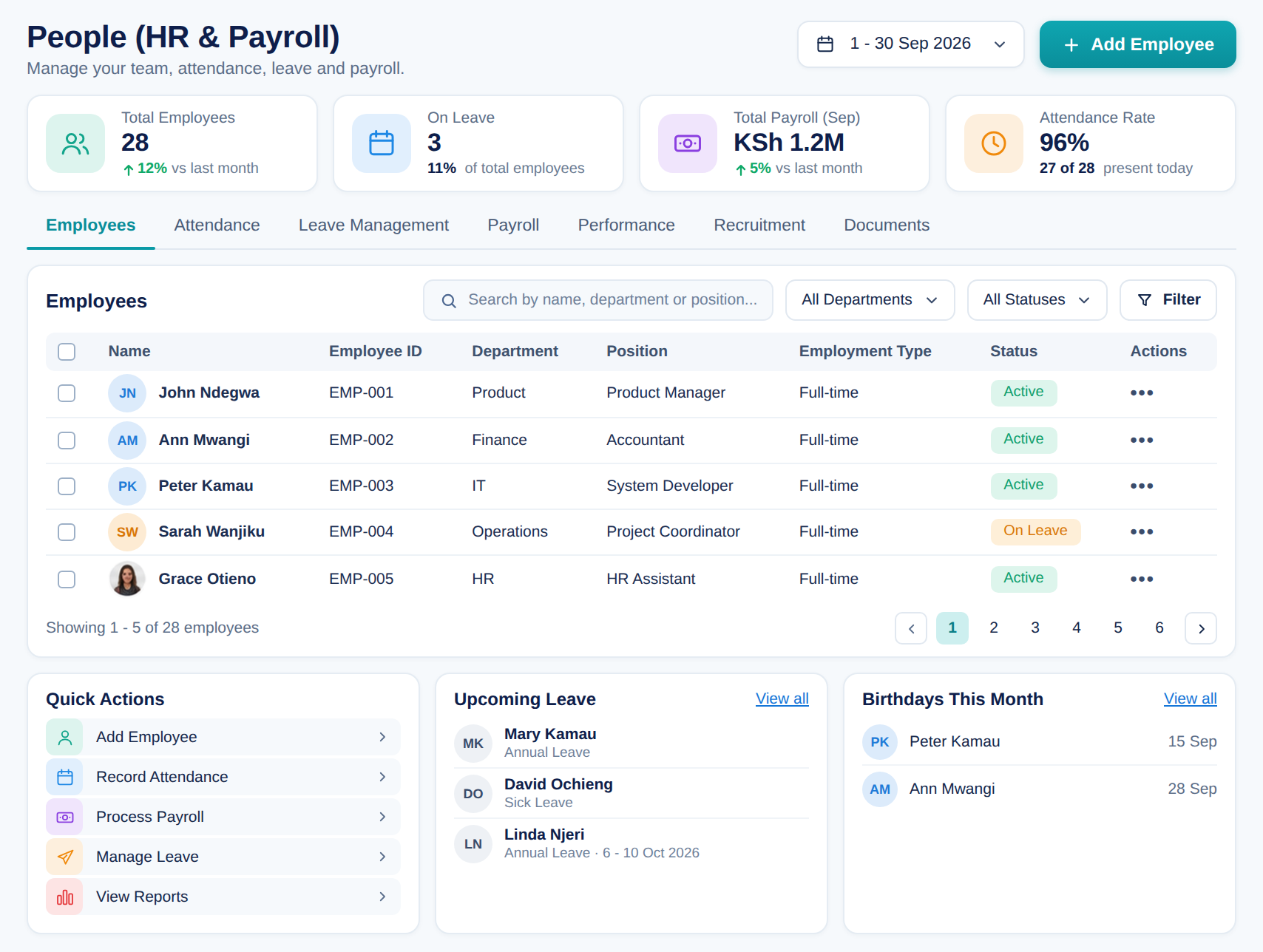This screenshot has height=952, width=1263.
Task: Click the Process Payroll banknote icon
Action: (65, 817)
